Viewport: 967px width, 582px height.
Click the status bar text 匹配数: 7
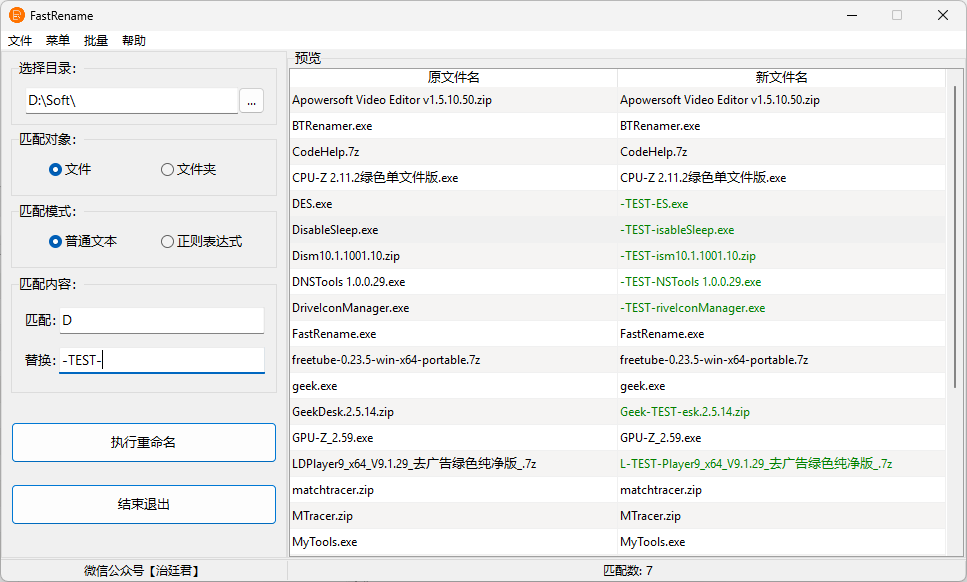(628, 572)
